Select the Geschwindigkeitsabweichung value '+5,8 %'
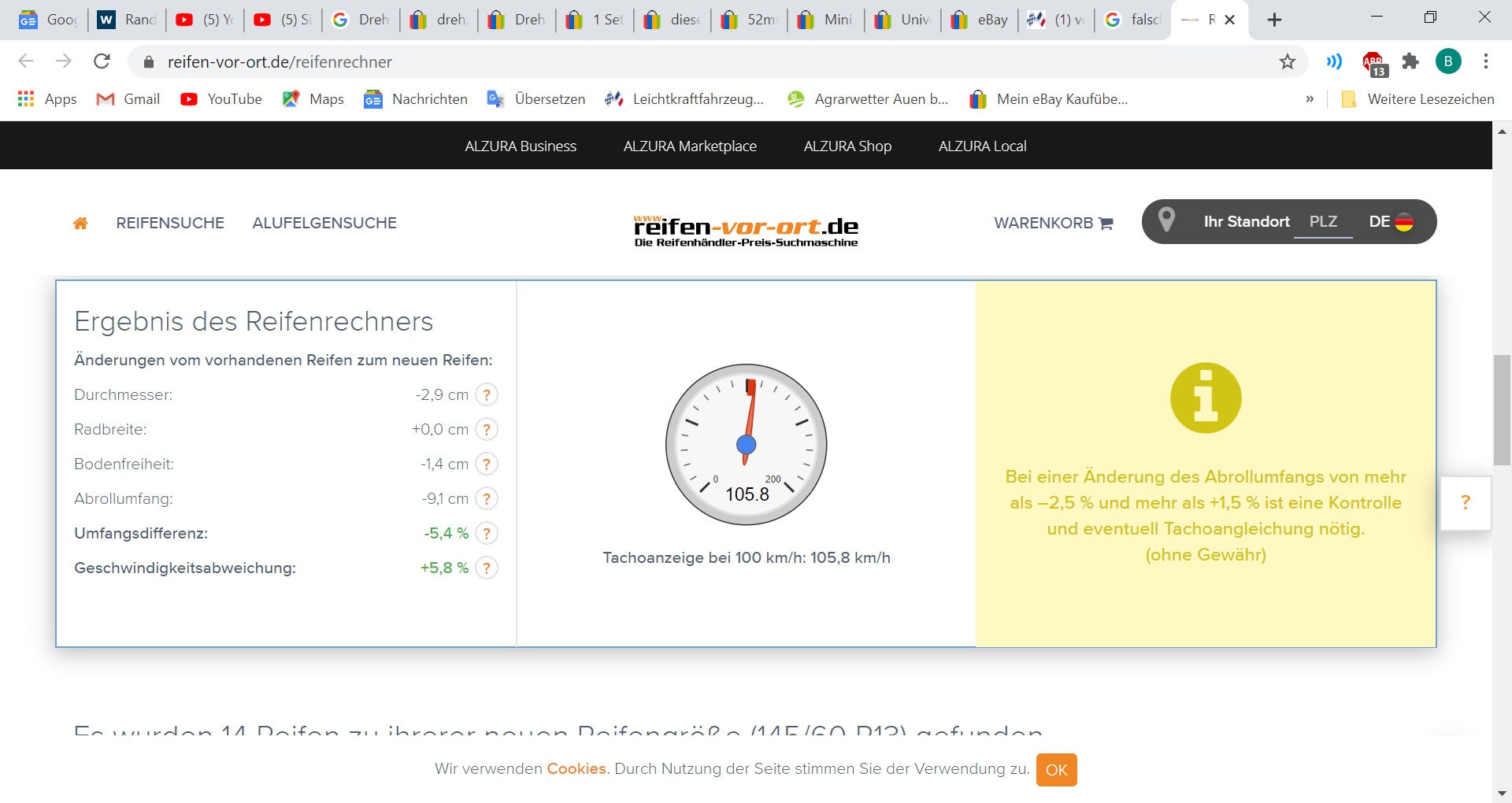The height and width of the screenshot is (803, 1512). (x=444, y=568)
